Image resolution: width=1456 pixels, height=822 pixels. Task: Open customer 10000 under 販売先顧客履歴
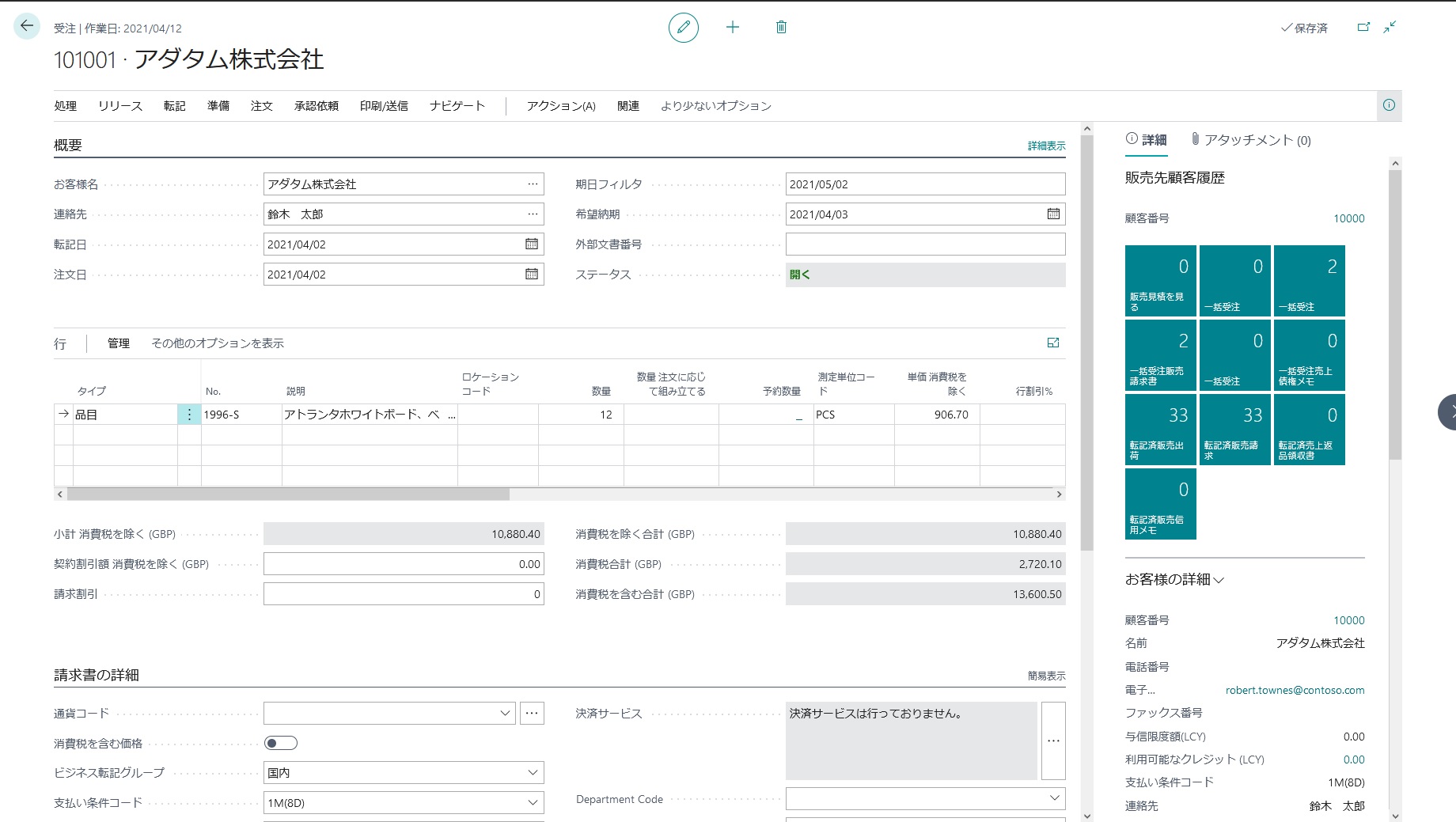point(1349,219)
